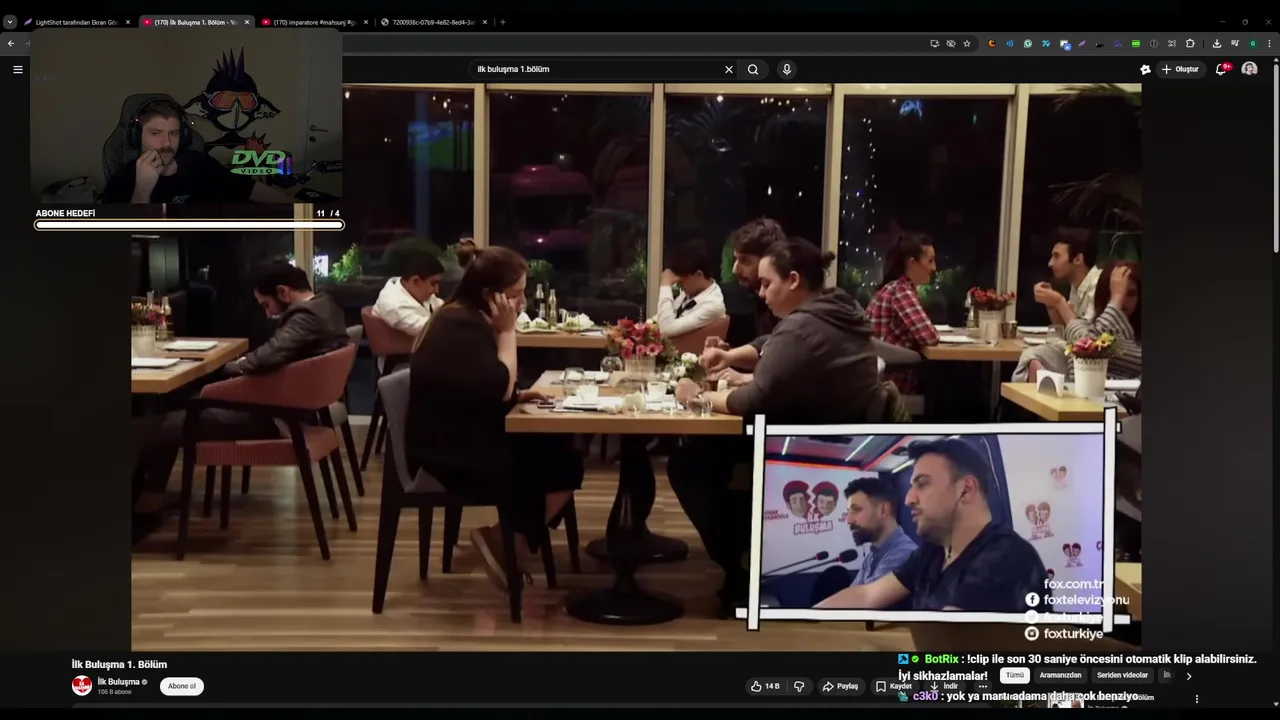1280x720 pixels.
Task: Click the screen cast icon in address bar
Action: click(935, 43)
